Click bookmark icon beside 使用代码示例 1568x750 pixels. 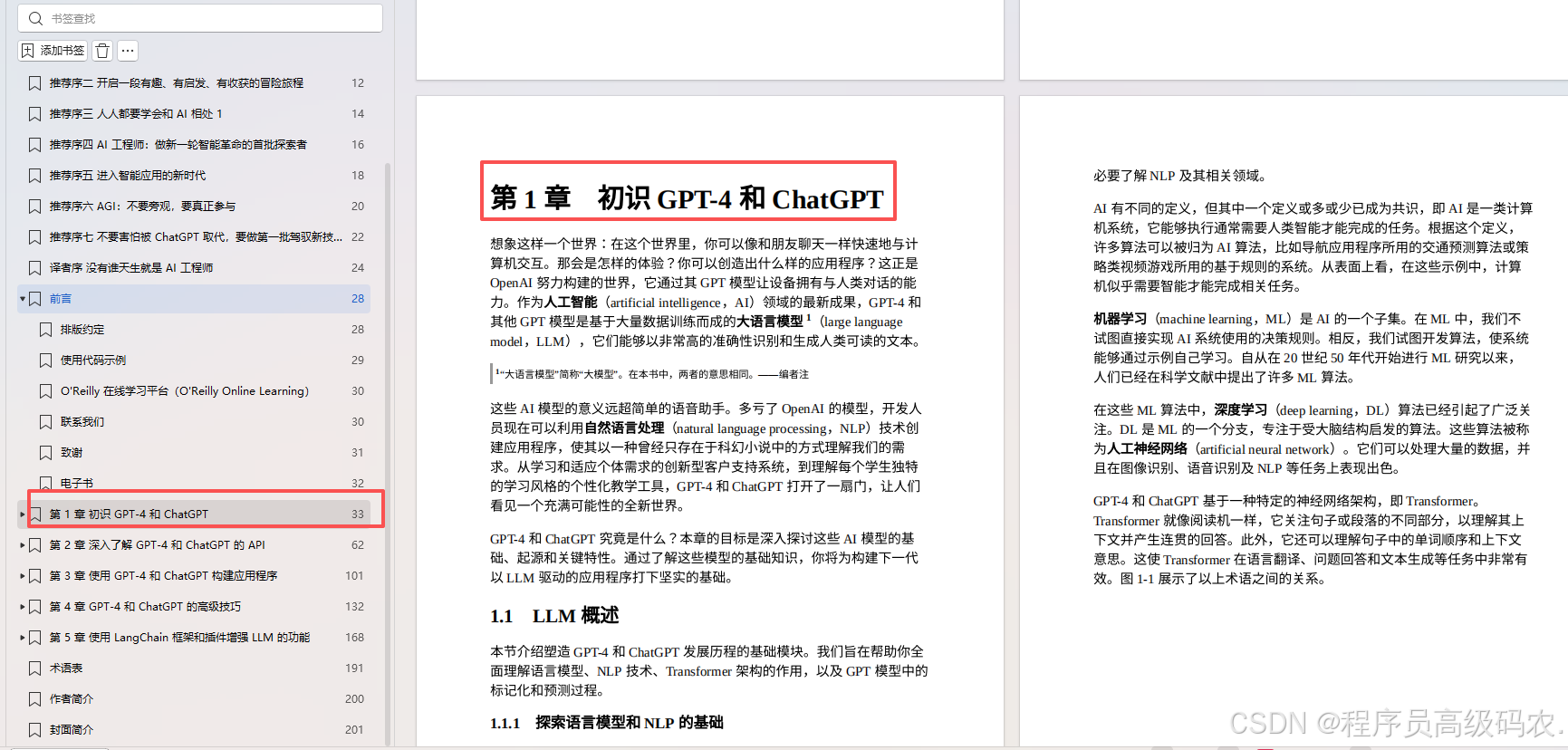(45, 361)
